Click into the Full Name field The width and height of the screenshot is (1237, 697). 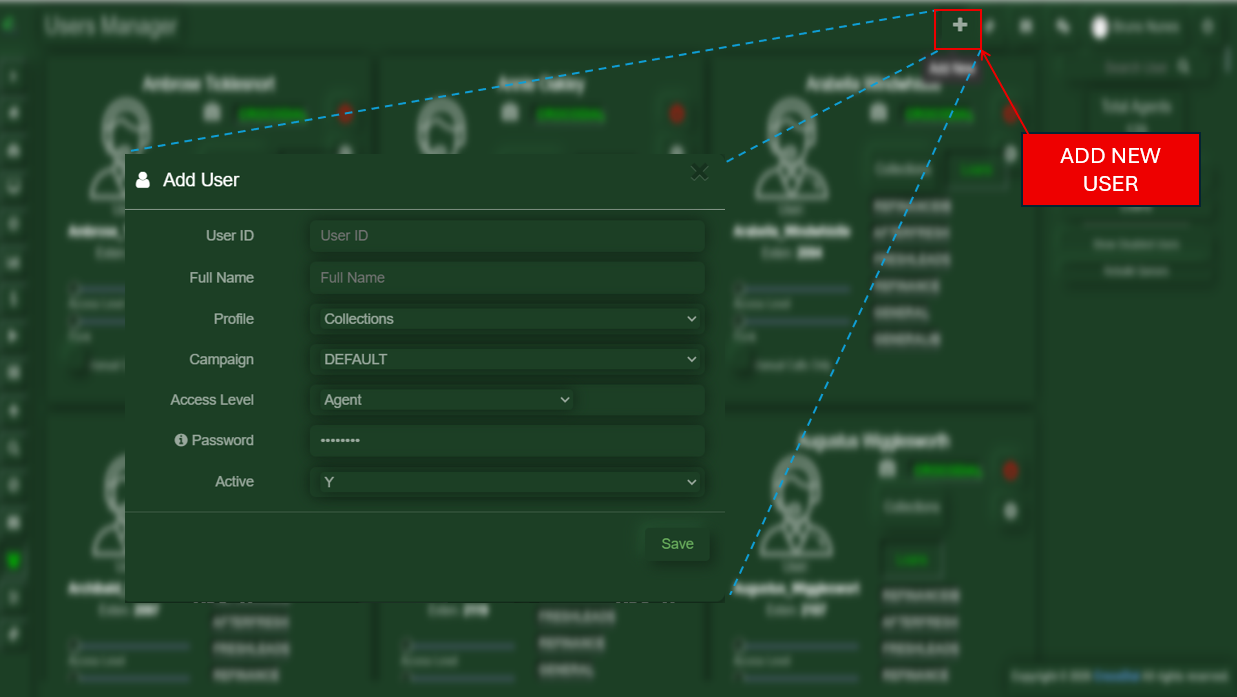(x=507, y=278)
